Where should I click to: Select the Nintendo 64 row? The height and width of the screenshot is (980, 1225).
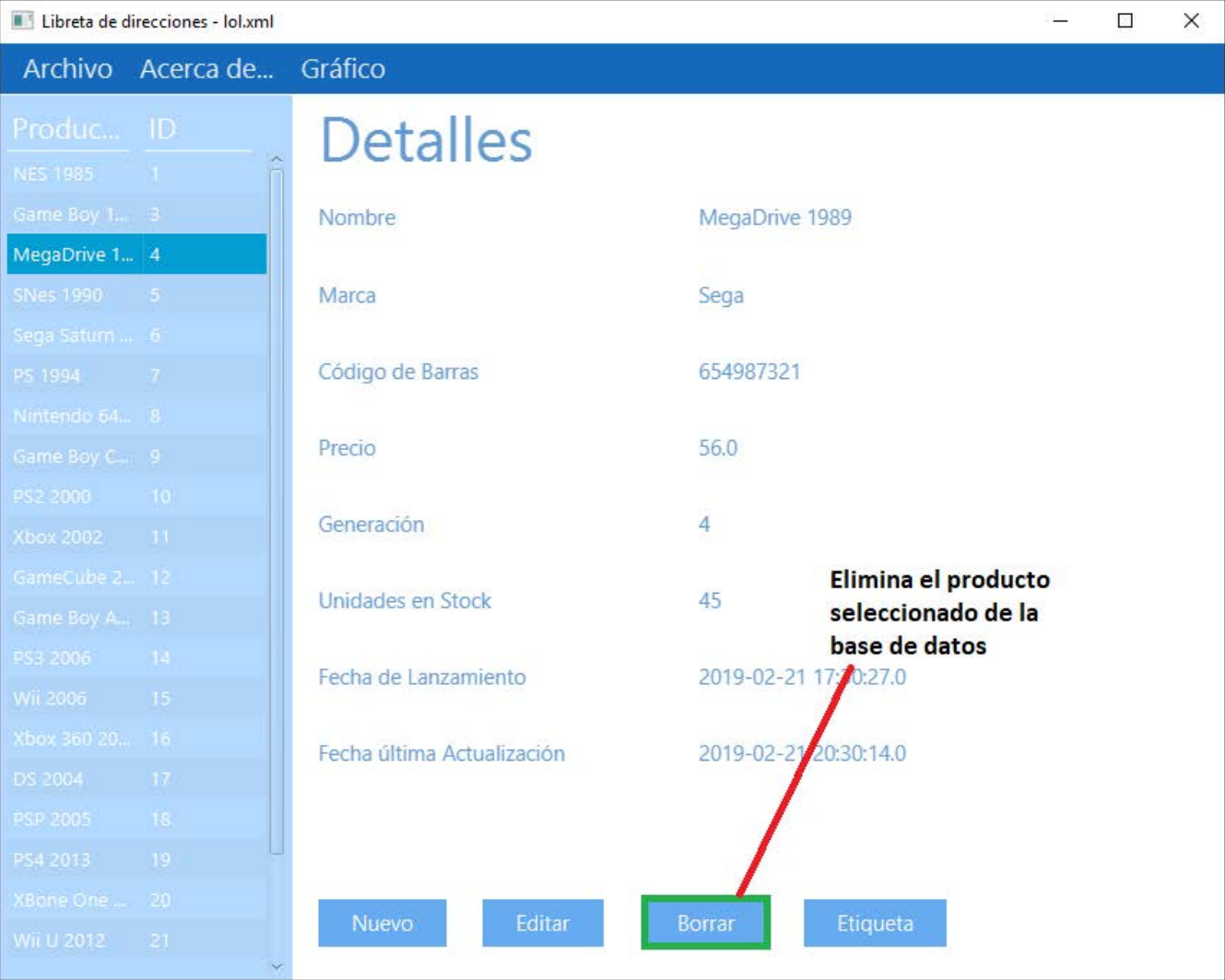136,416
